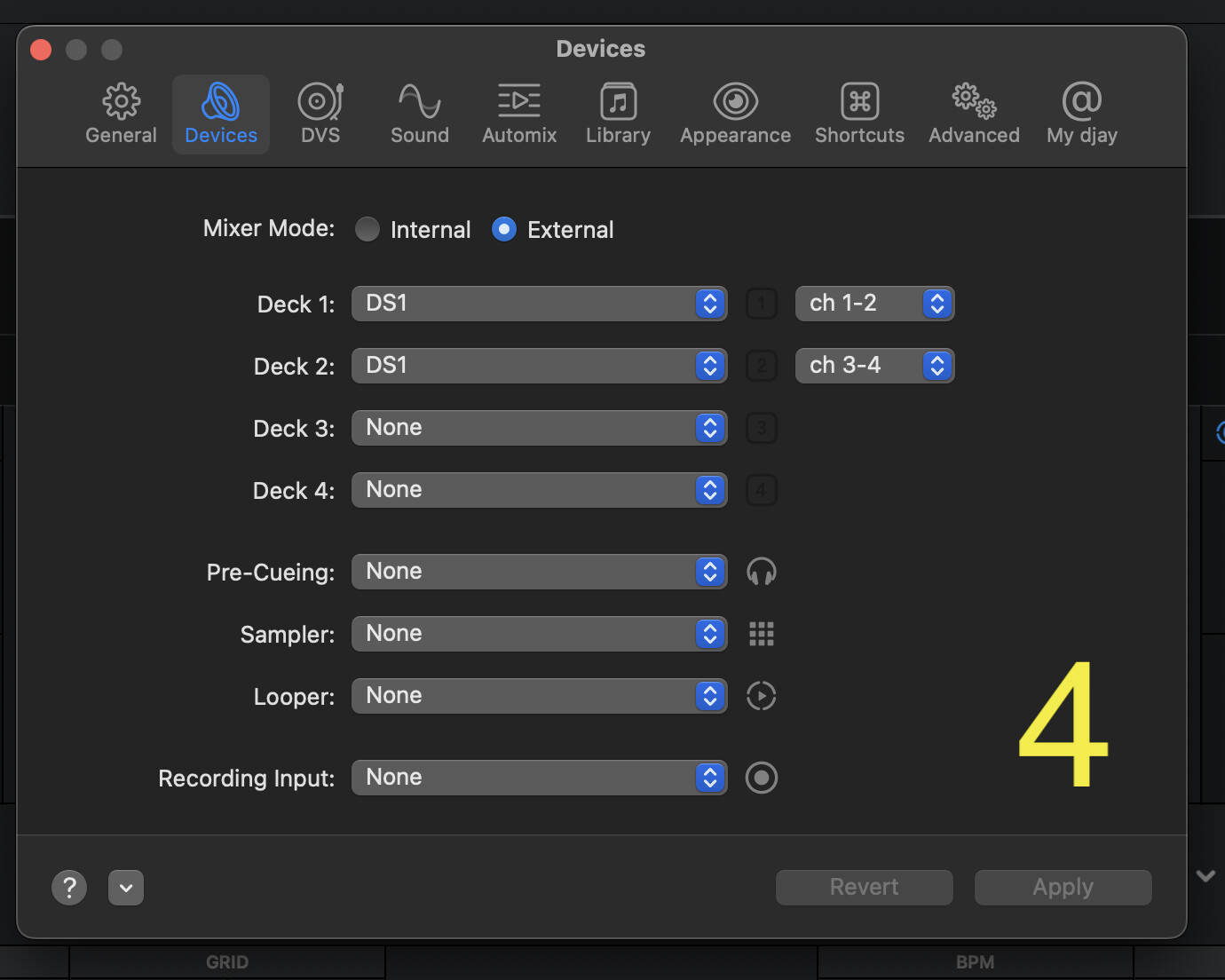Open the Deck 3 device dropdown
The height and width of the screenshot is (980, 1225).
click(540, 428)
